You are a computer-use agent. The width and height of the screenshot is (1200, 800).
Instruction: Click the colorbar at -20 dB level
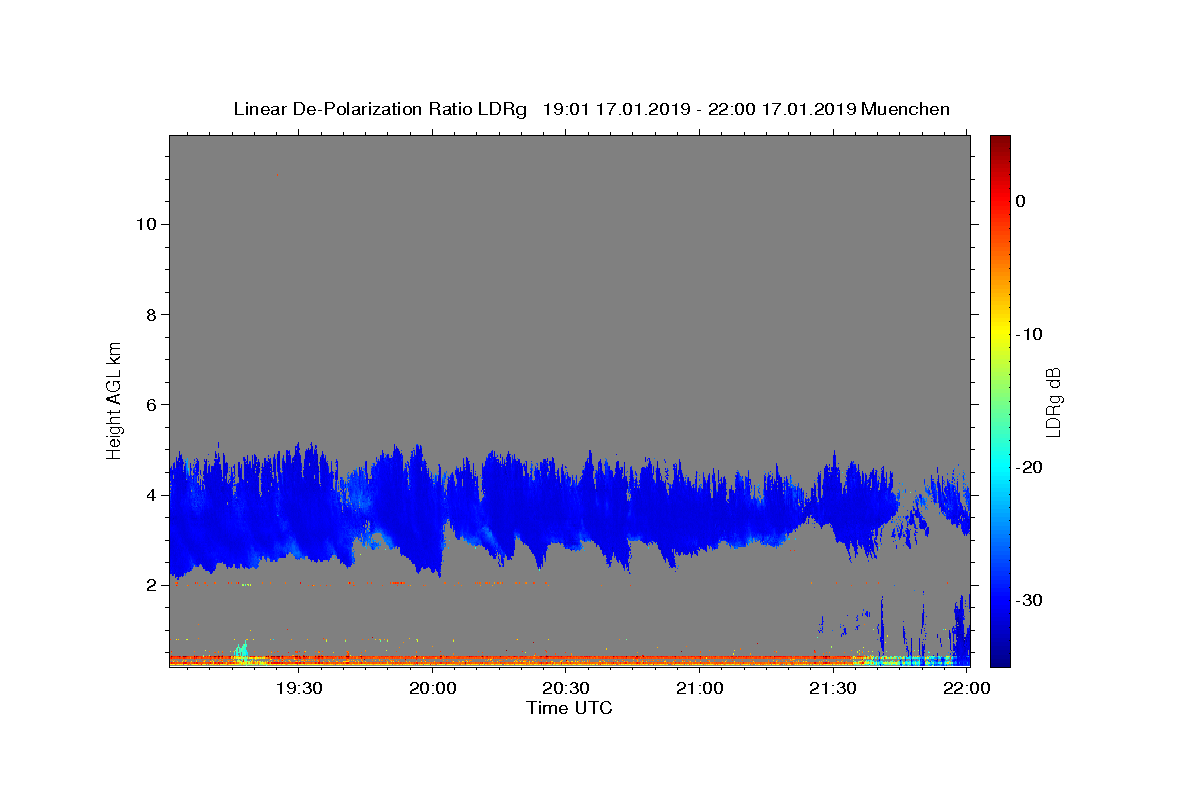tap(1000, 467)
